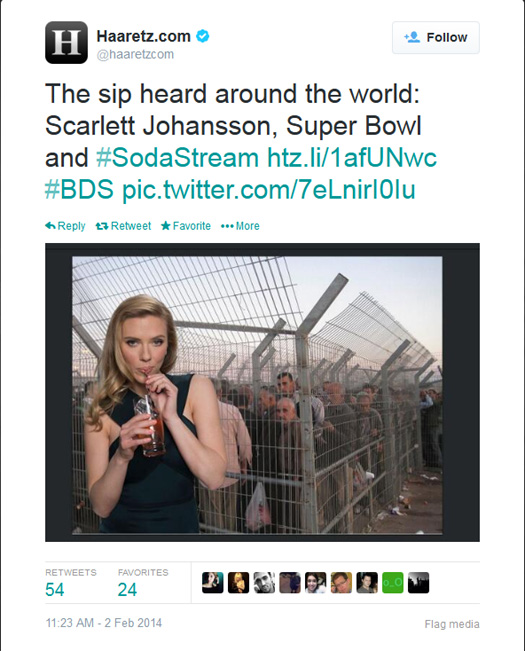The height and width of the screenshot is (651, 525).
Task: Flag the media as inappropriate
Action: click(x=452, y=624)
